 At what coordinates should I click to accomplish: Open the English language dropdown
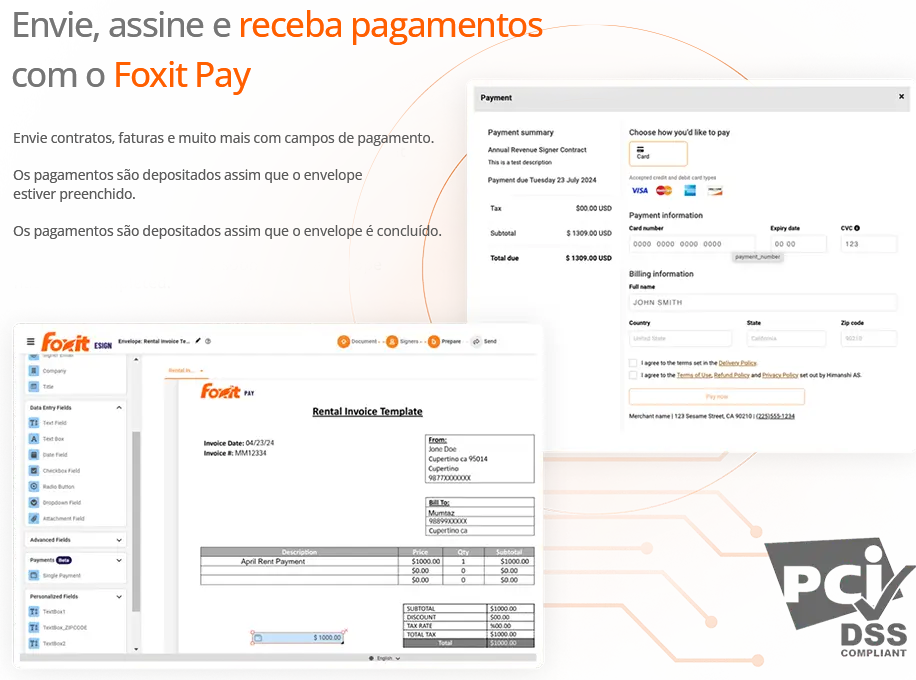(x=388, y=658)
